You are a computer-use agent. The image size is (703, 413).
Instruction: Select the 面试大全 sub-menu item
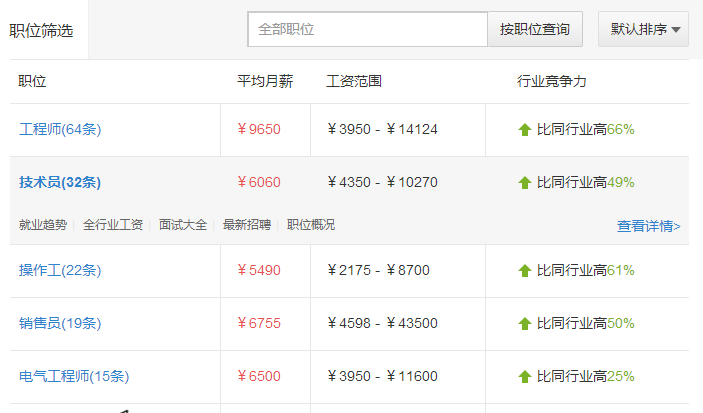click(183, 224)
